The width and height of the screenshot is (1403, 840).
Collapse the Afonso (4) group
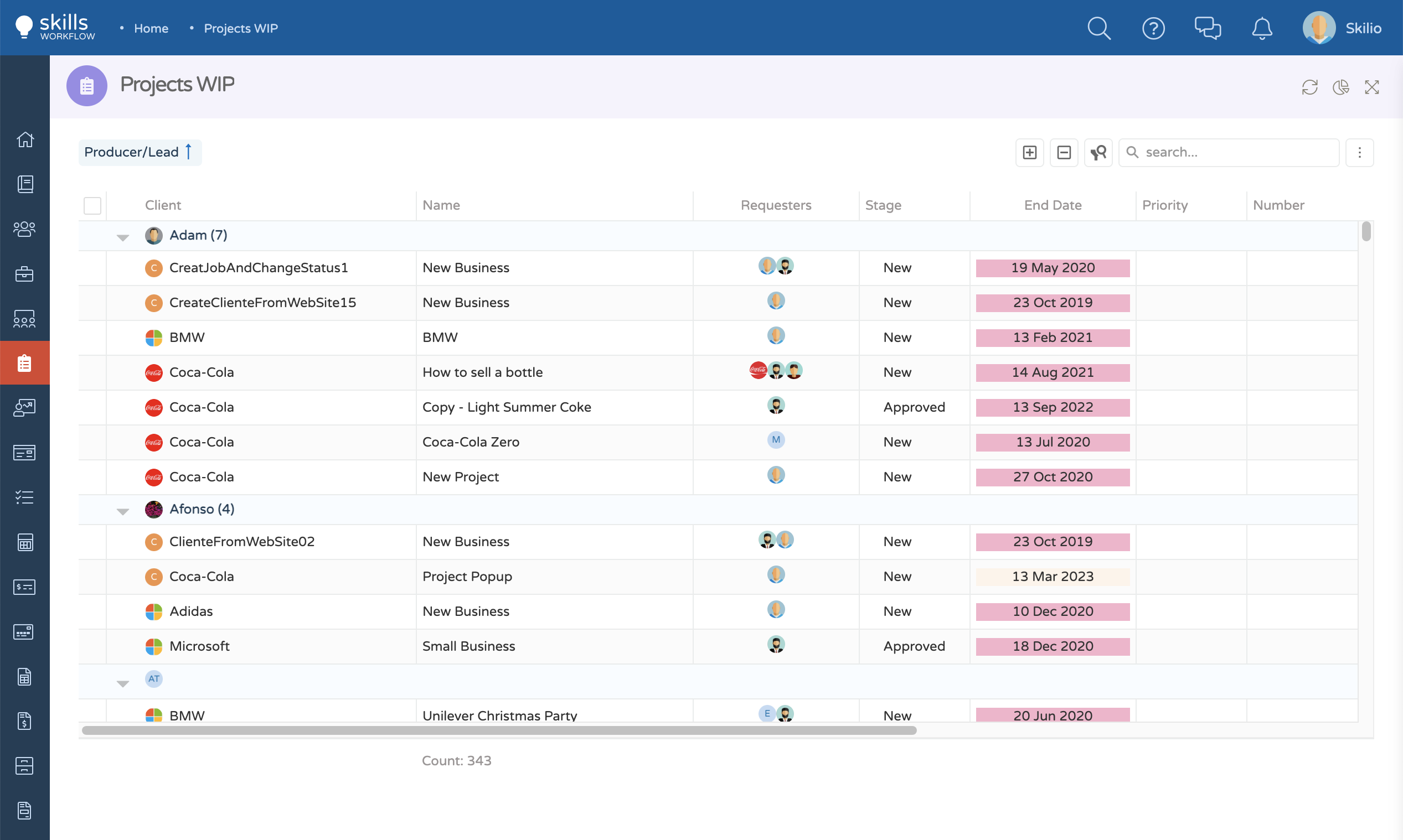pyautogui.click(x=123, y=511)
